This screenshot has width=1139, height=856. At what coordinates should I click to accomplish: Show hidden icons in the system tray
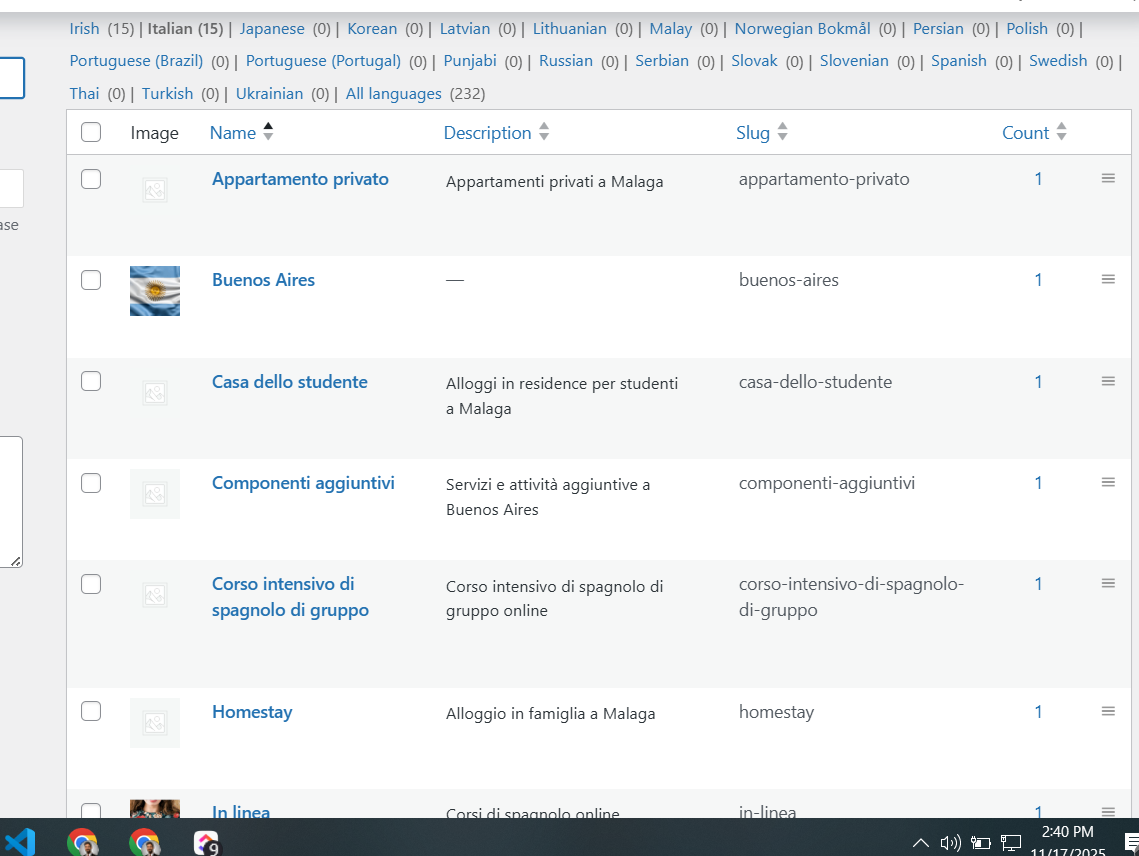coord(921,842)
